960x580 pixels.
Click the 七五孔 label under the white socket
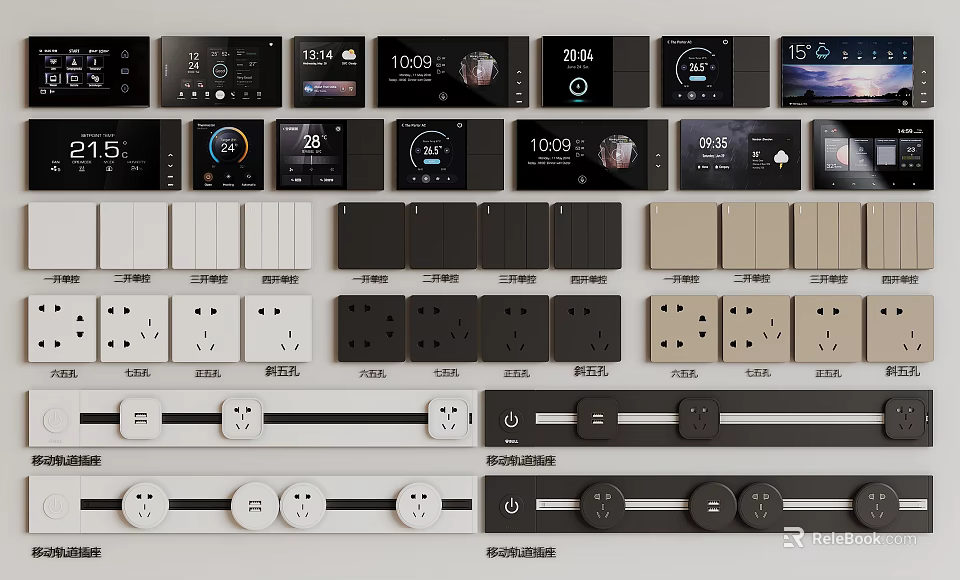click(x=137, y=372)
